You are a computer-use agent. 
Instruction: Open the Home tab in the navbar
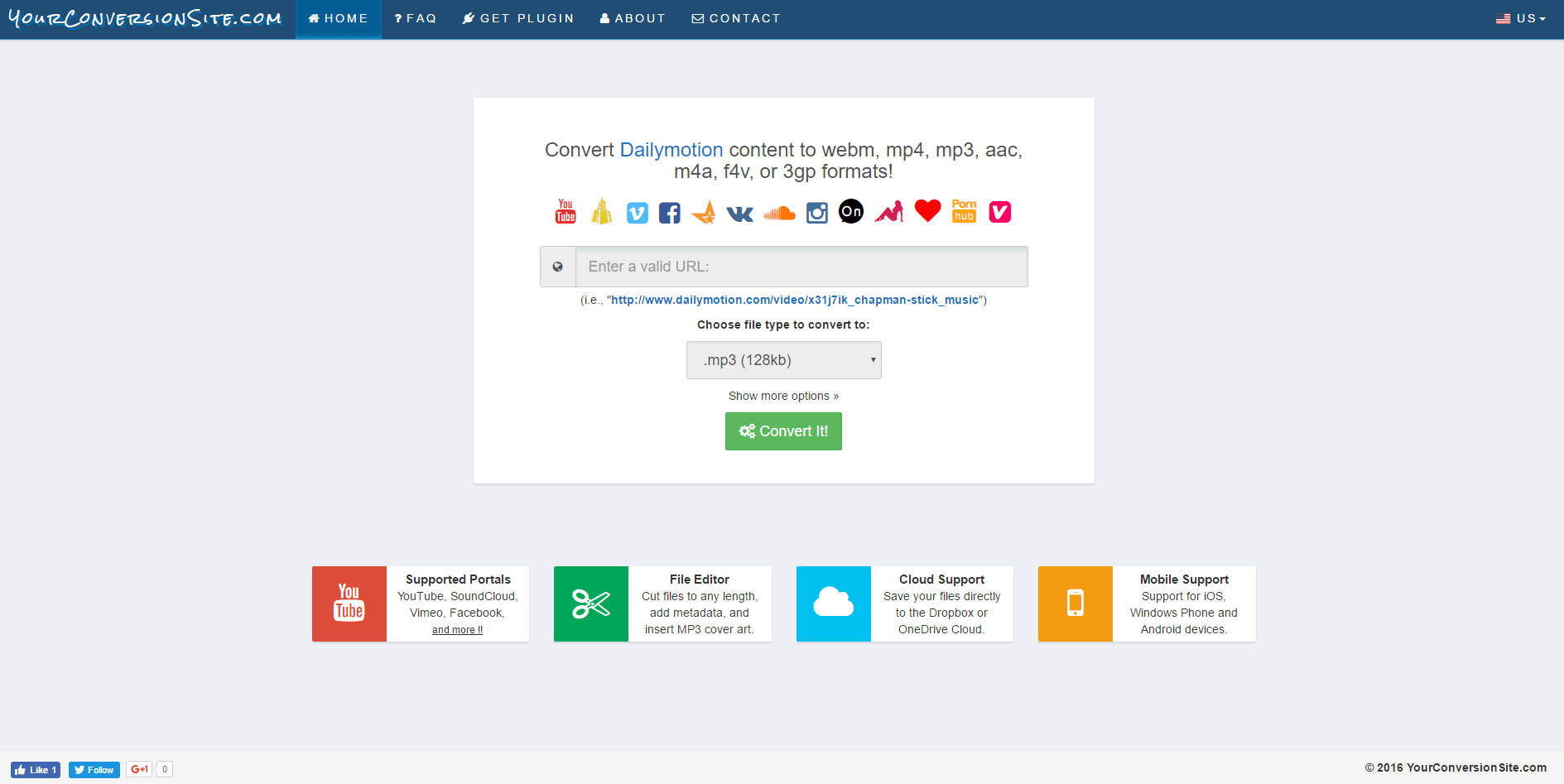(x=339, y=18)
